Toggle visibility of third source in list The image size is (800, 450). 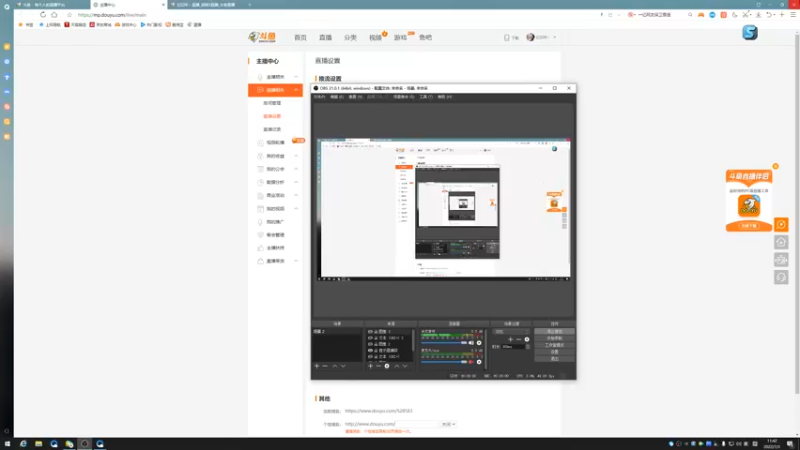coord(370,344)
